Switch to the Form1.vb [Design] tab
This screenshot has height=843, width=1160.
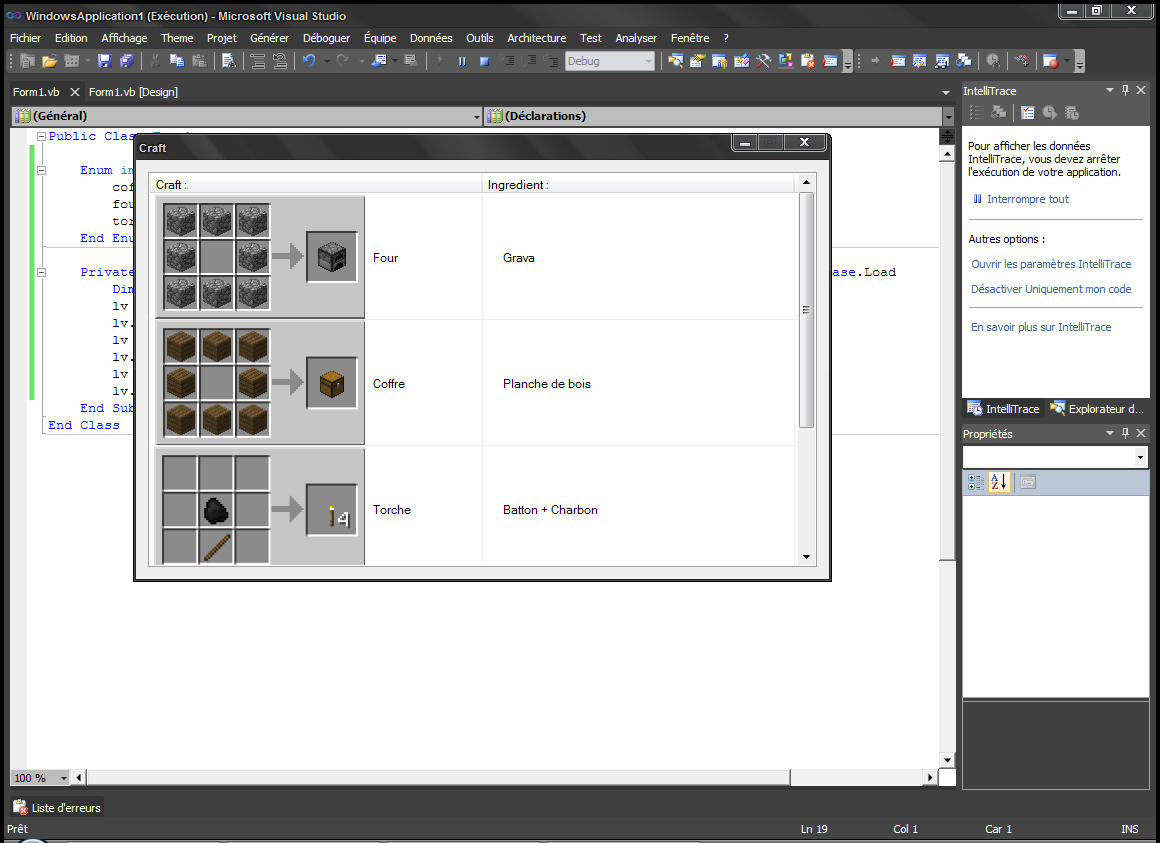[133, 92]
